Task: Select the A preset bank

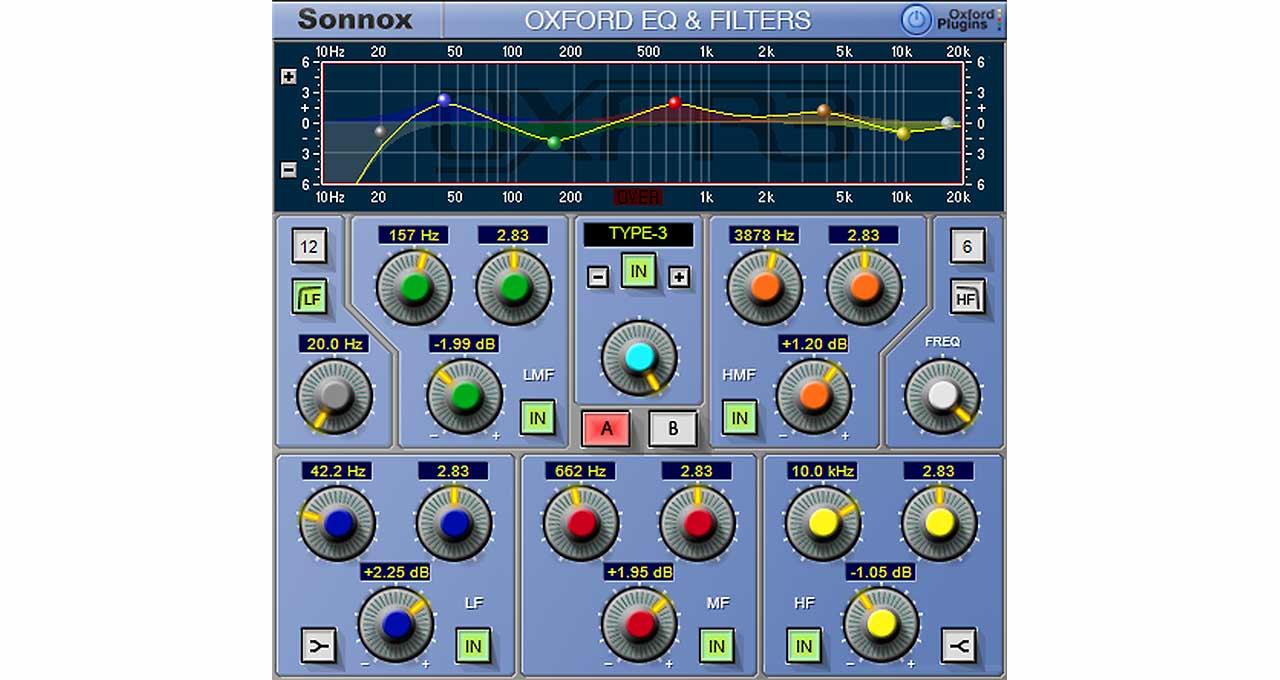Action: pos(606,429)
